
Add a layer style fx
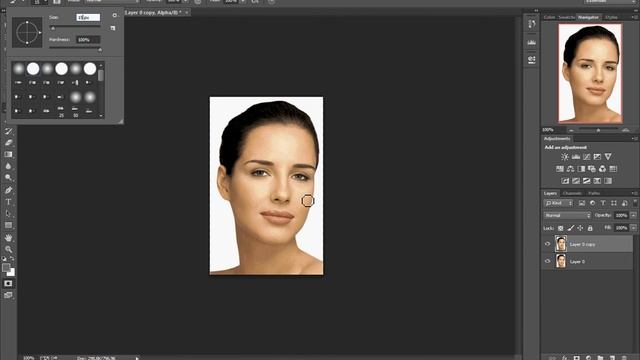(x=564, y=358)
